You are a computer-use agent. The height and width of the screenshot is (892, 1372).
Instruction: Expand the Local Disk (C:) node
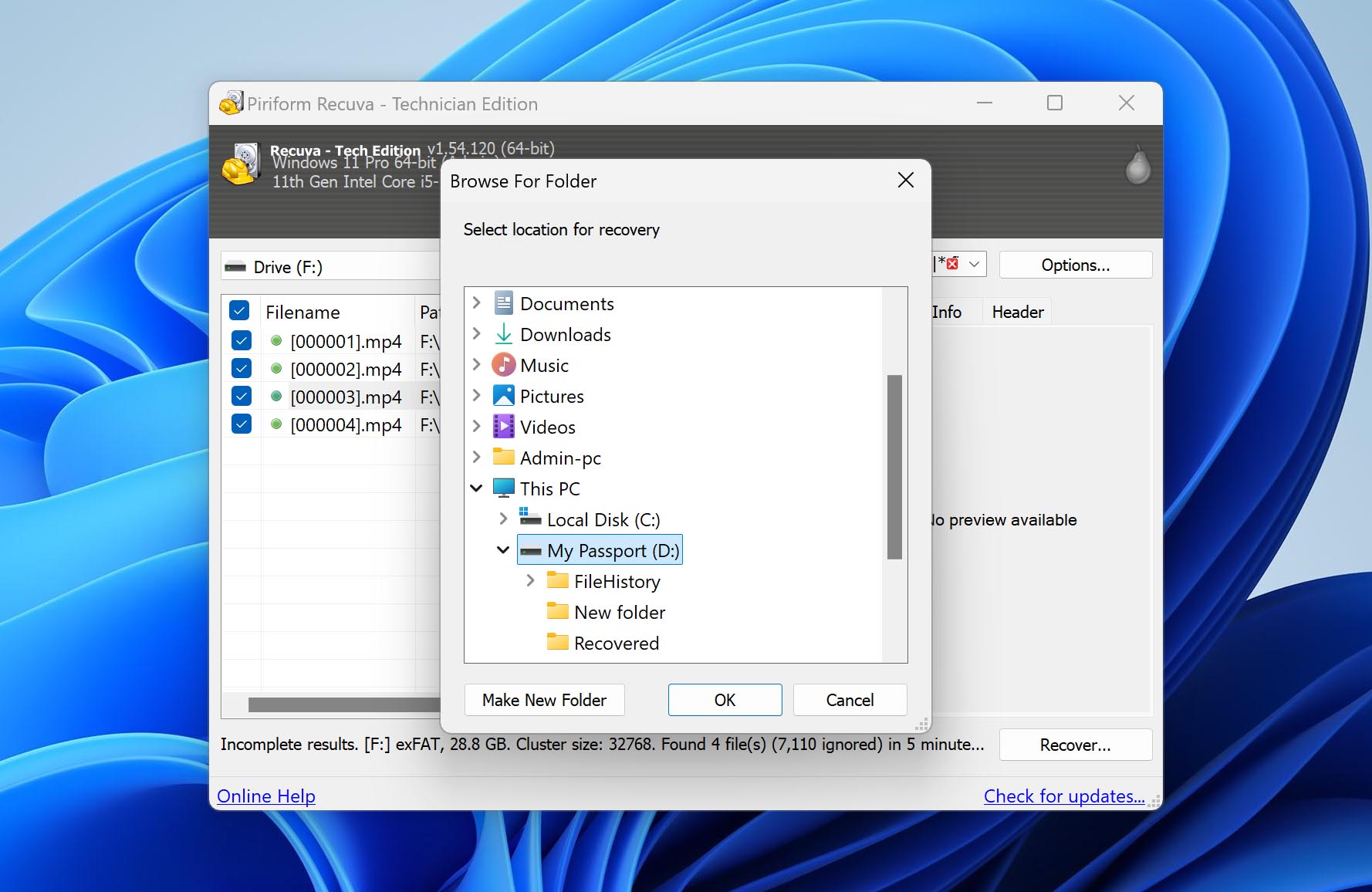click(x=503, y=519)
